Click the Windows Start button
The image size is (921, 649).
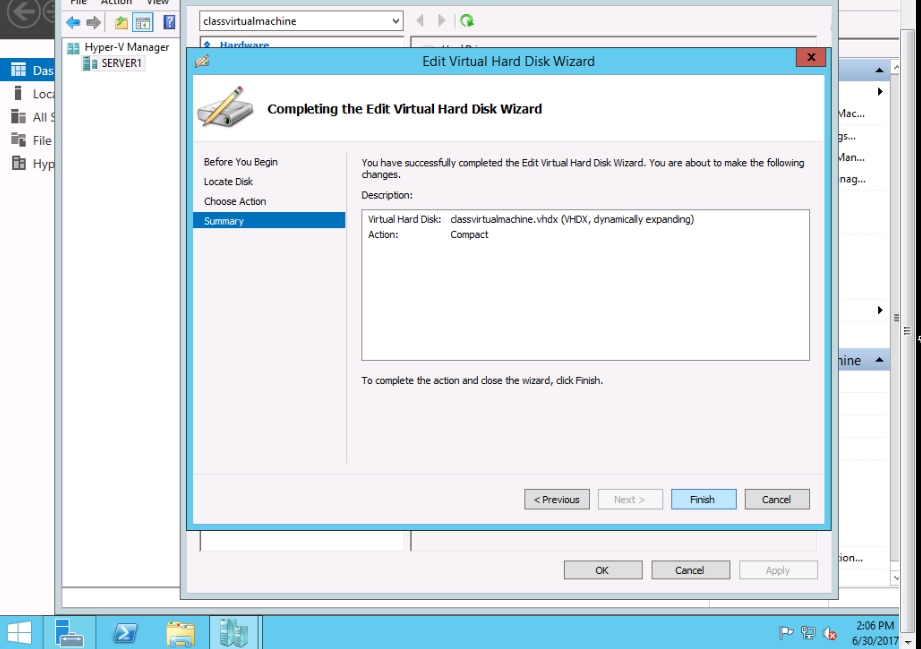coord(19,632)
